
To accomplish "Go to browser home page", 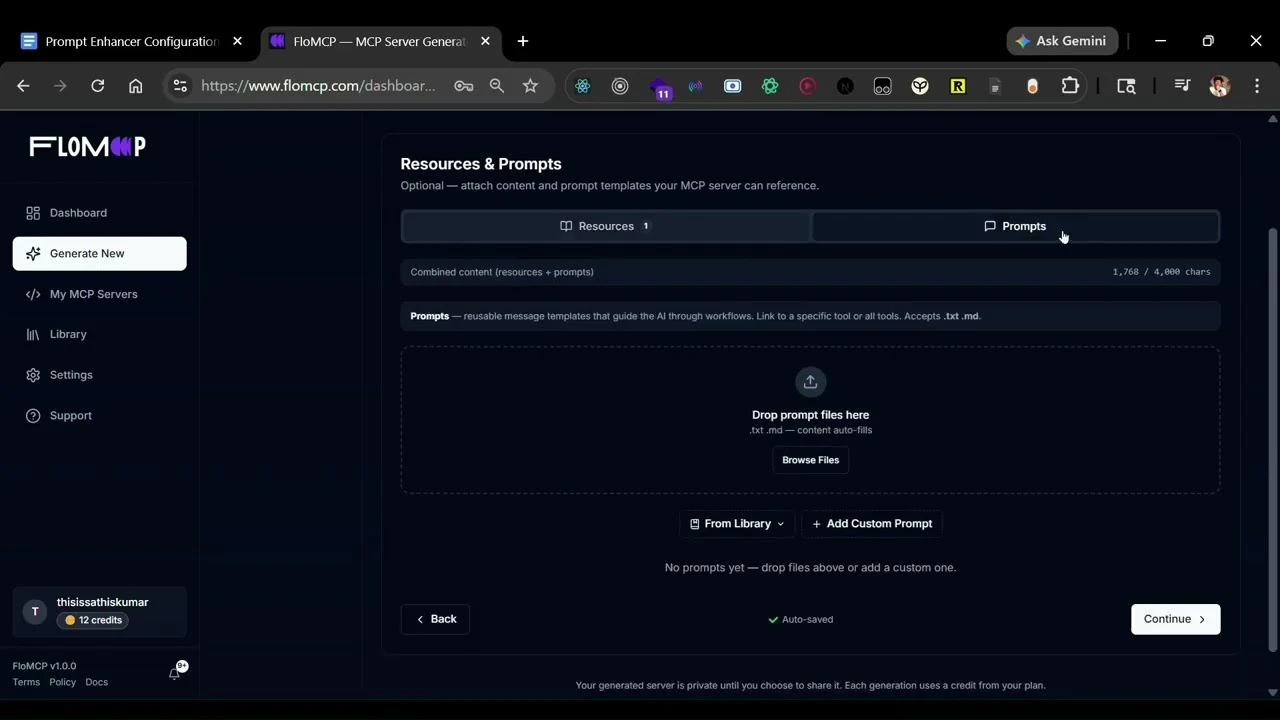I will click(x=135, y=86).
